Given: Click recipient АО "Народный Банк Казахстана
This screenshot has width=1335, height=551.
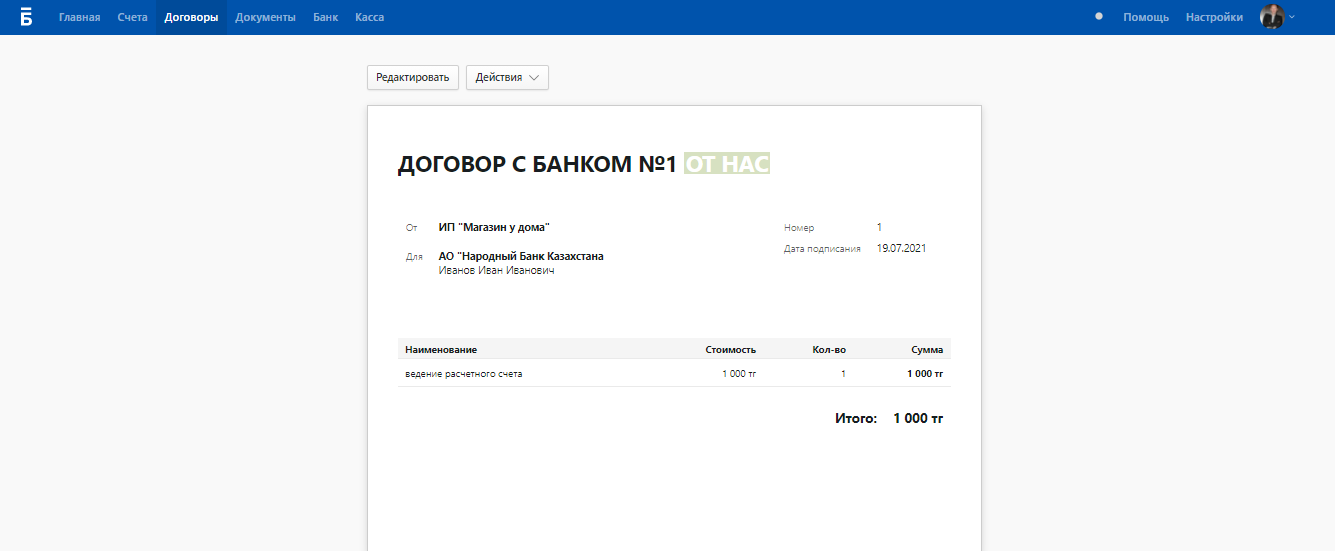Looking at the screenshot, I should click(x=521, y=256).
